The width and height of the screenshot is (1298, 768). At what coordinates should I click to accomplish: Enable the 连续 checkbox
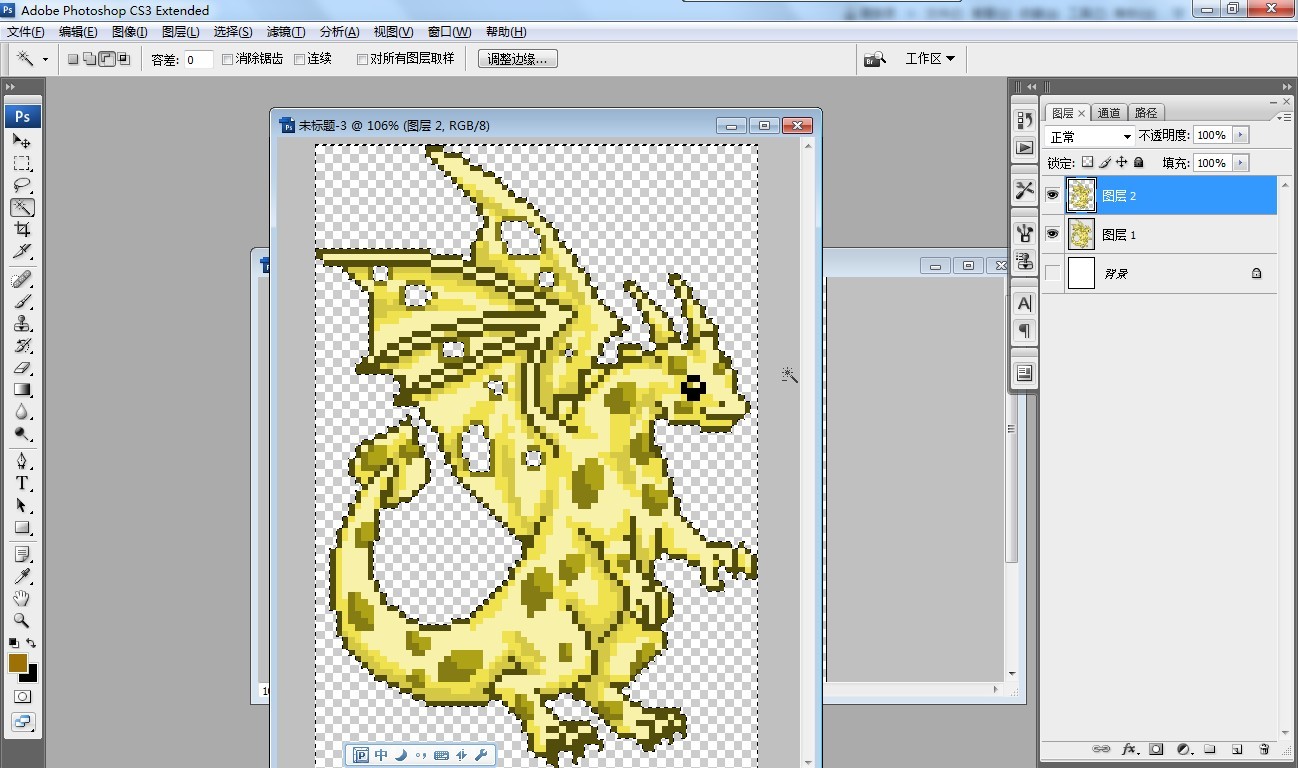point(300,59)
